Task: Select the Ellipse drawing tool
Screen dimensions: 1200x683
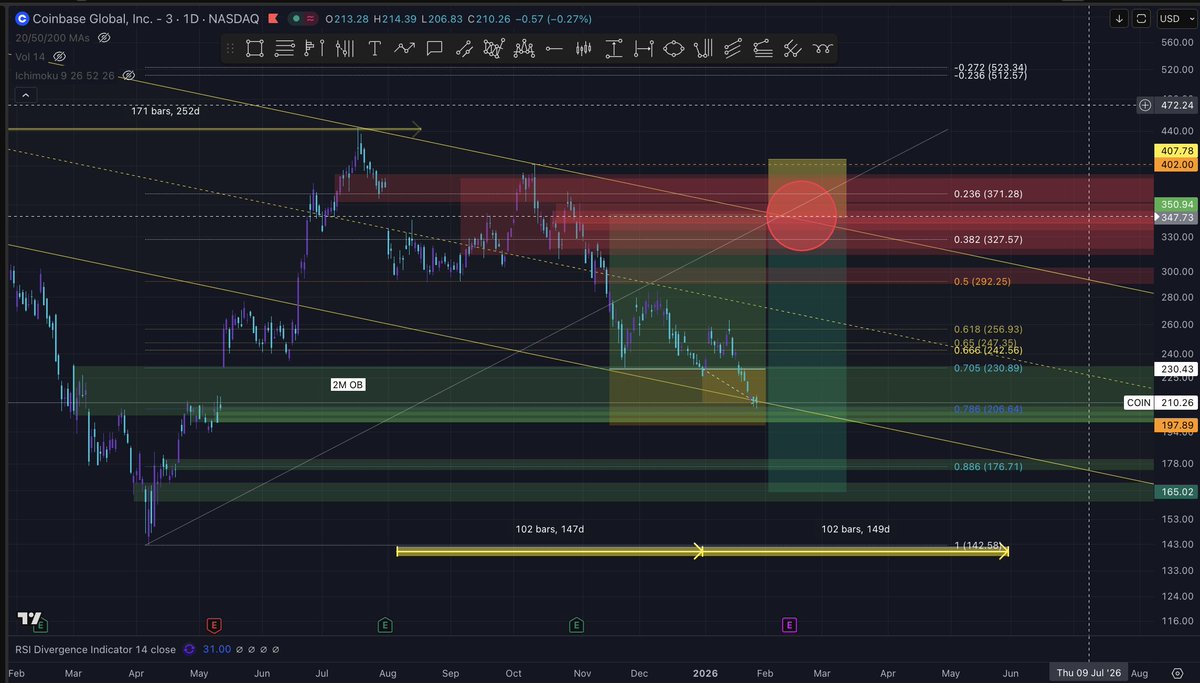Action: pyautogui.click(x=674, y=48)
